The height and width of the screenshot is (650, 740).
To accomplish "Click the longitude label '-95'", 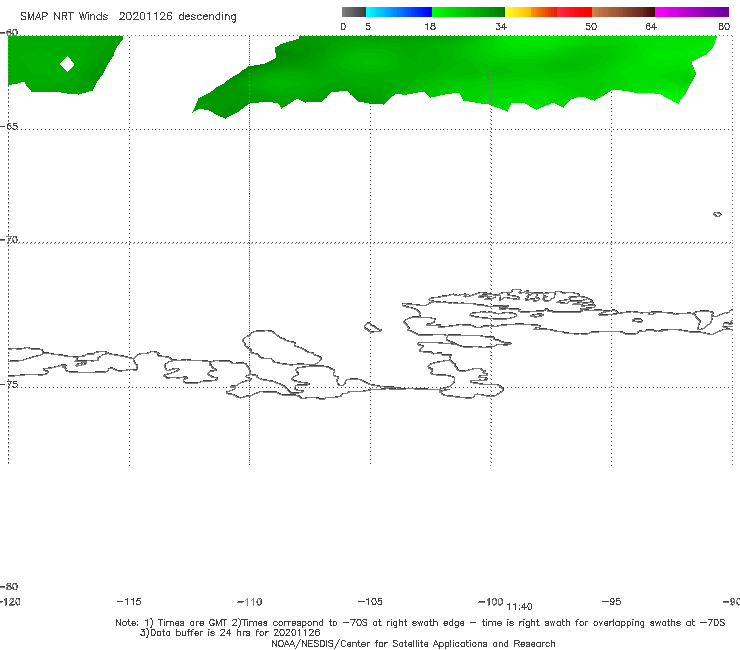I will coord(612,602).
